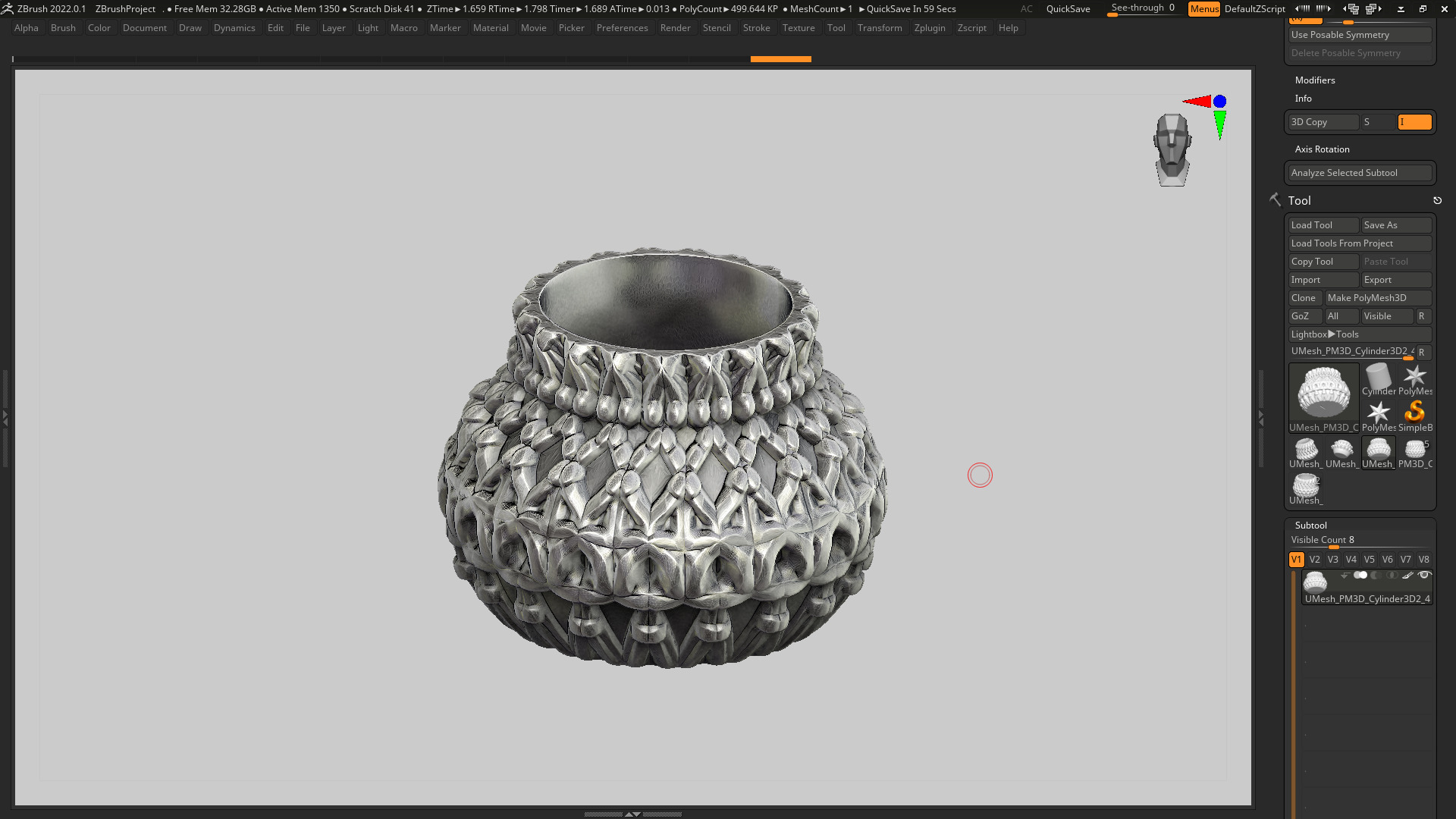
Task: Select the UMesh_PM3D_Cylinder3D2_4 subtool row
Action: [1367, 587]
